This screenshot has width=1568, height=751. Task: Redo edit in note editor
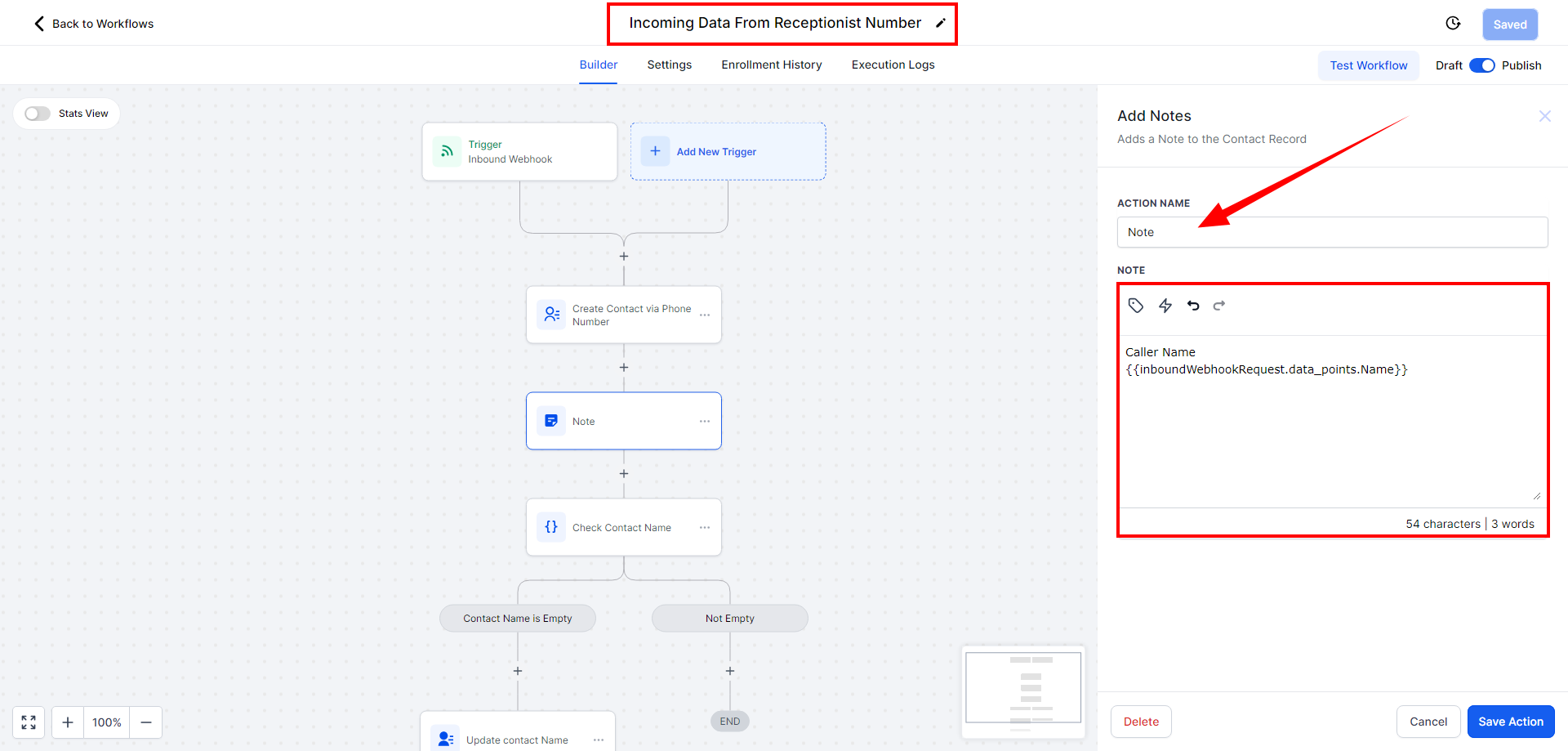1219,306
